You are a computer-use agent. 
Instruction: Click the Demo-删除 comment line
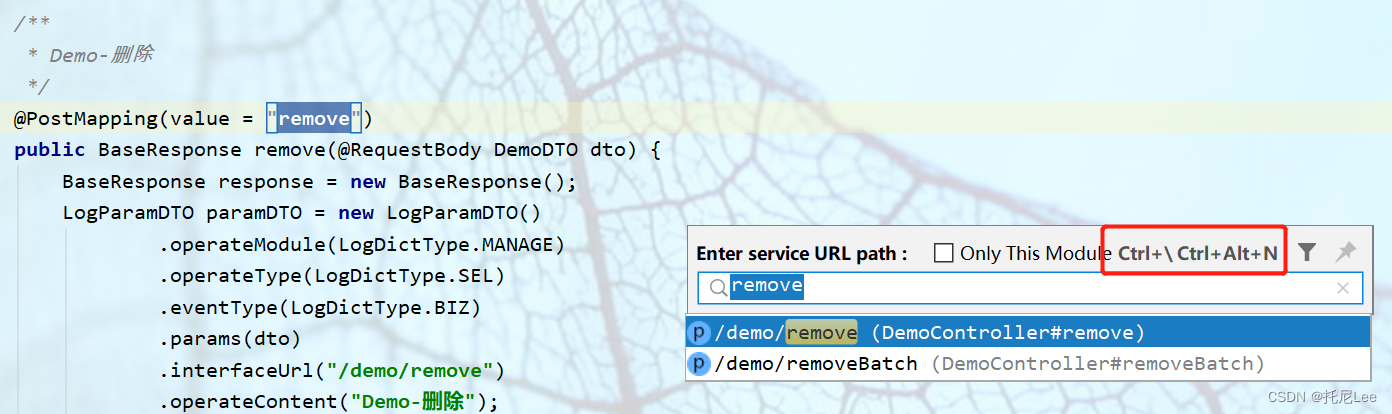pos(90,54)
